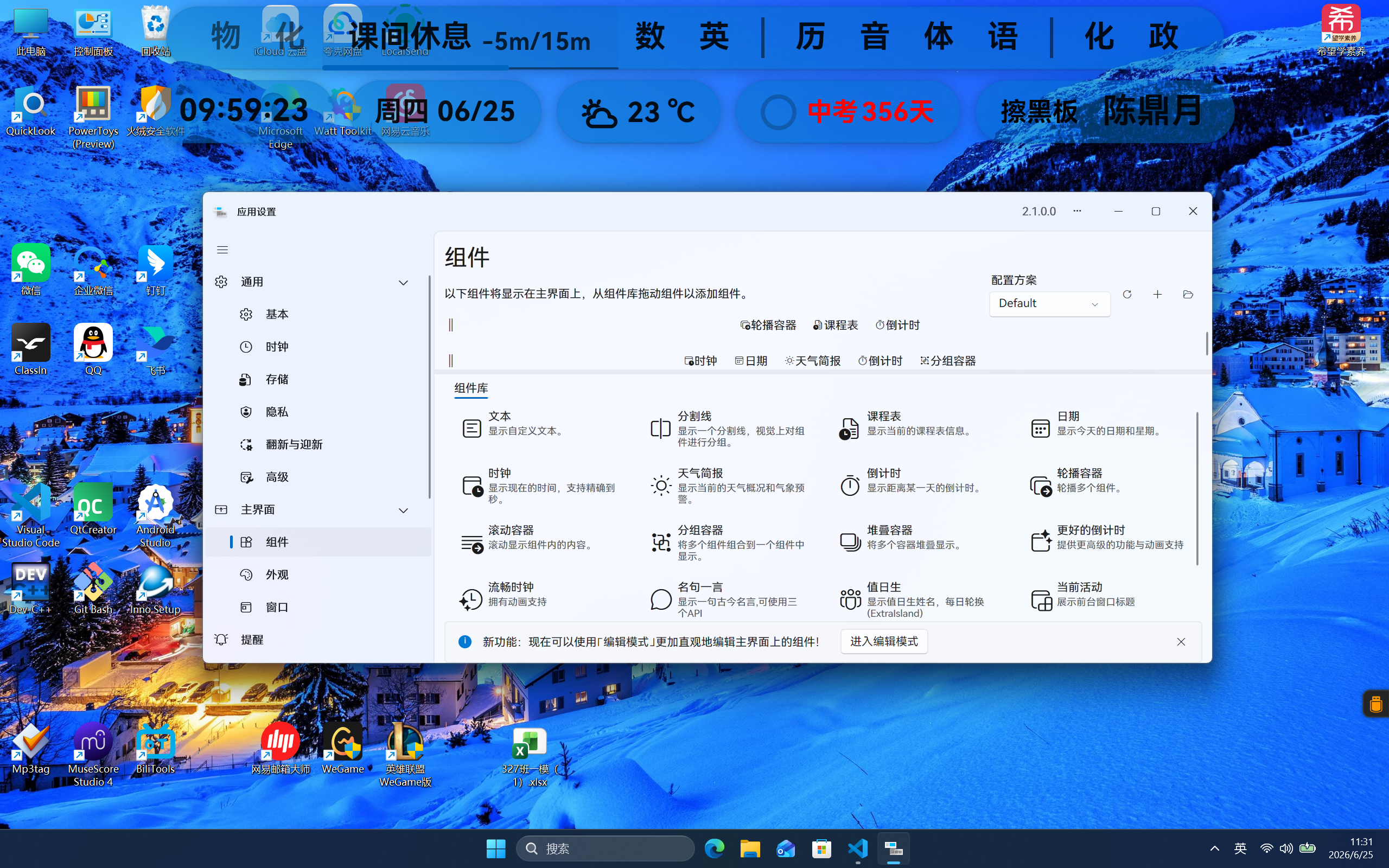The width and height of the screenshot is (1389, 868).
Task: Select the 组件 page in sidebar
Action: 318,542
